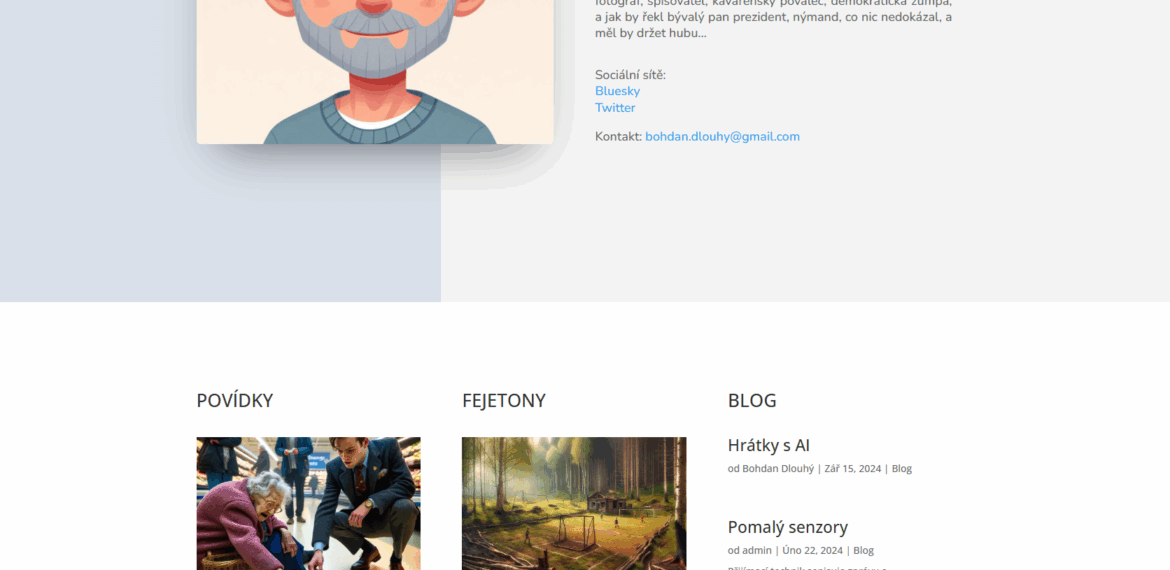Image resolution: width=1170 pixels, height=570 pixels.
Task: Click the FEJETONY section heading
Action: point(504,401)
